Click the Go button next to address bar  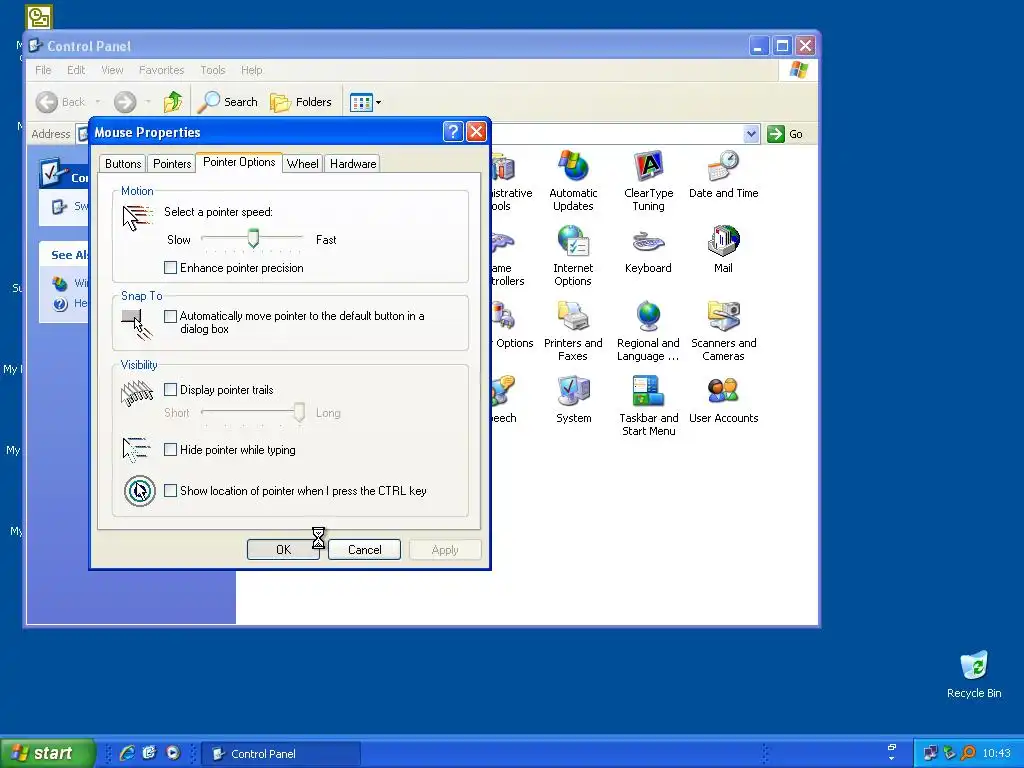coord(785,134)
